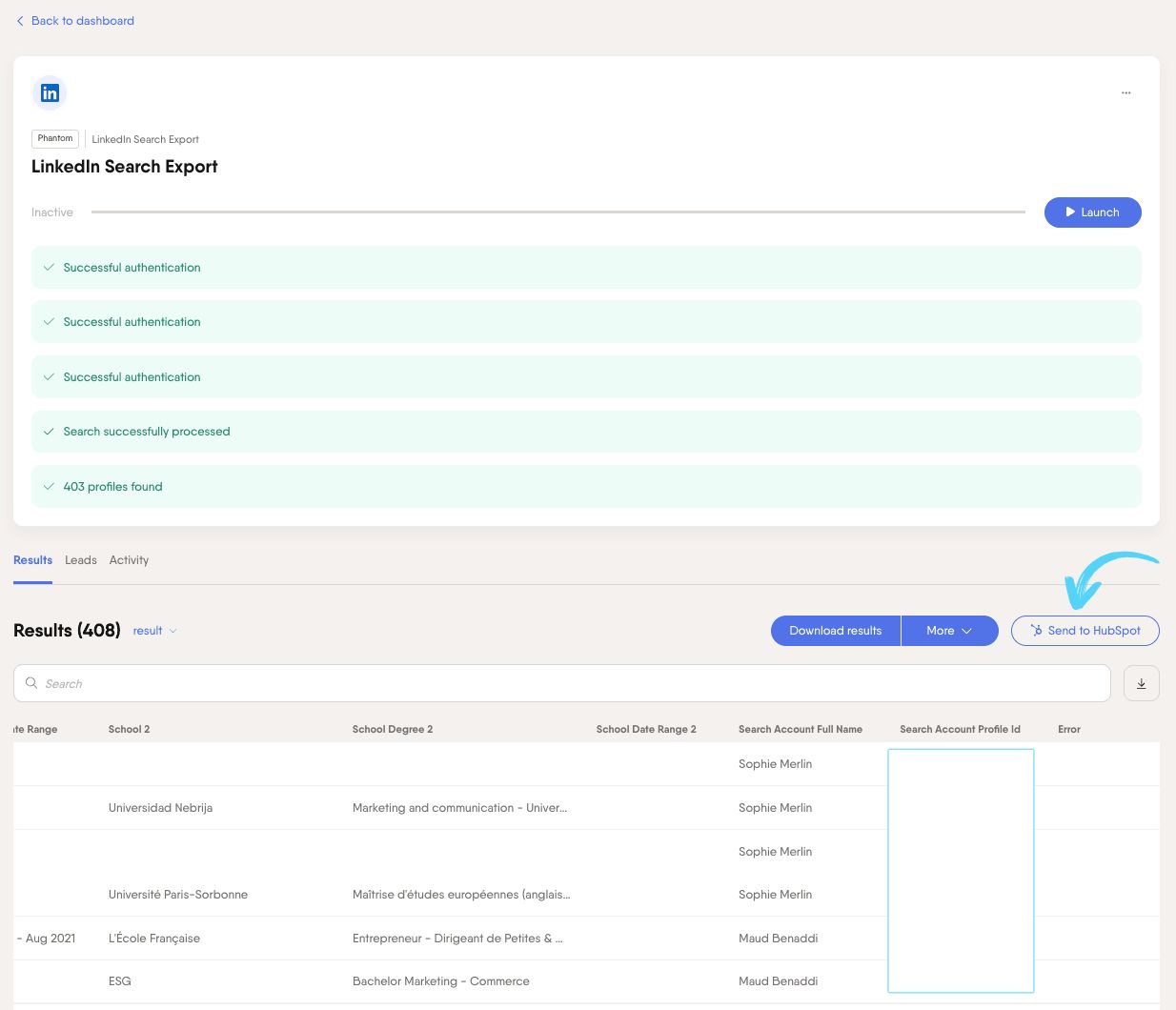Image resolution: width=1176 pixels, height=1010 pixels.
Task: Click the HubSpot logo icon on the button
Action: pyautogui.click(x=1037, y=631)
